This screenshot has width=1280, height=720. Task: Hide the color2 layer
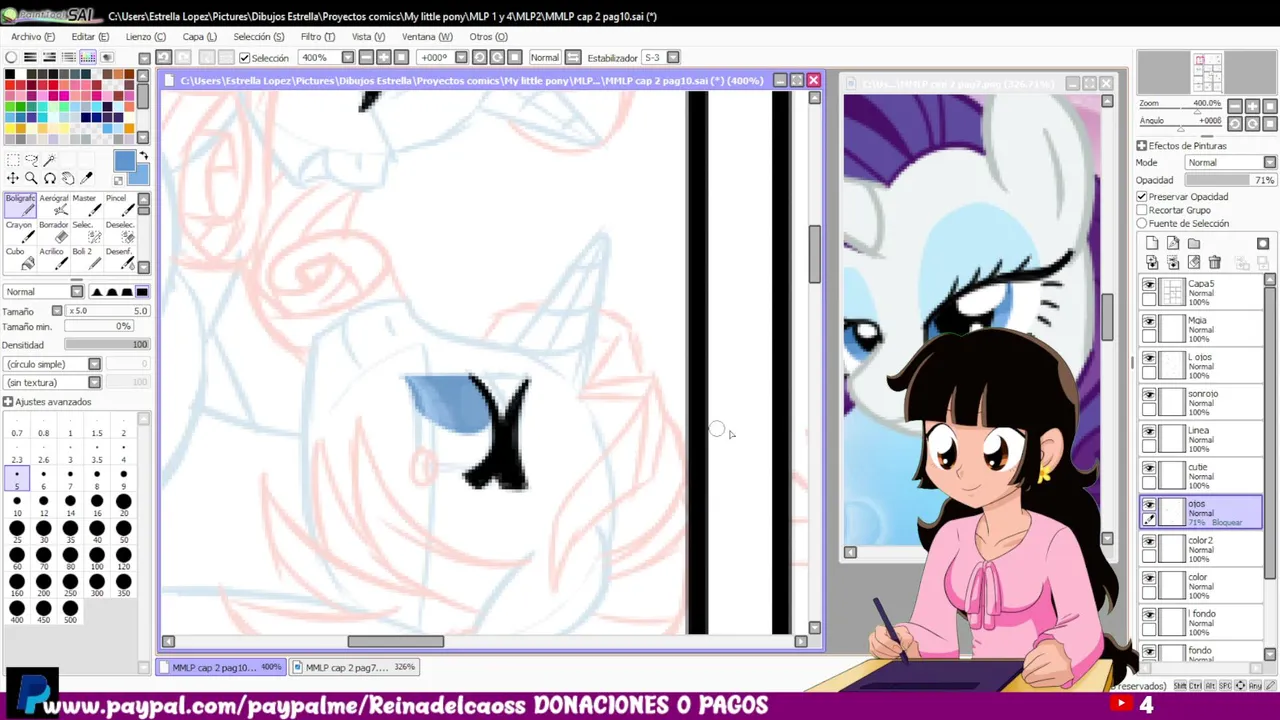(1149, 542)
